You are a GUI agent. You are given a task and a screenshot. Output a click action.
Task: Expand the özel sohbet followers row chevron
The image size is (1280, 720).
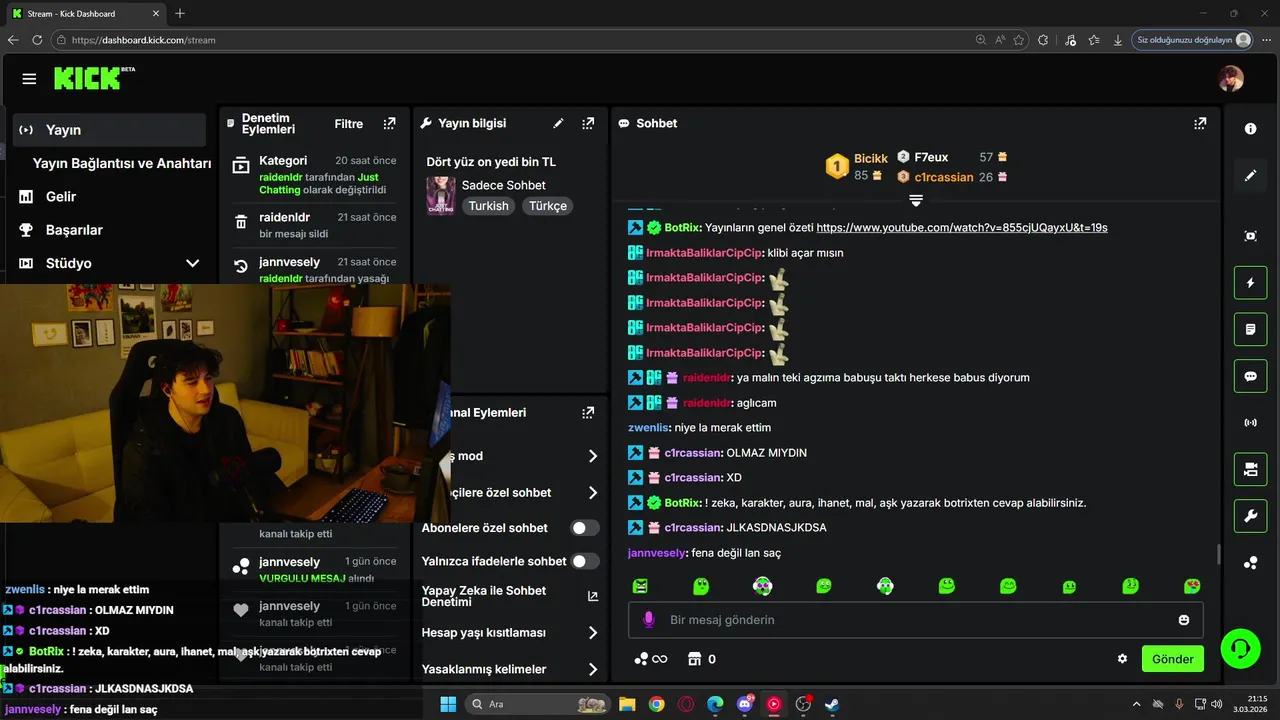point(593,493)
